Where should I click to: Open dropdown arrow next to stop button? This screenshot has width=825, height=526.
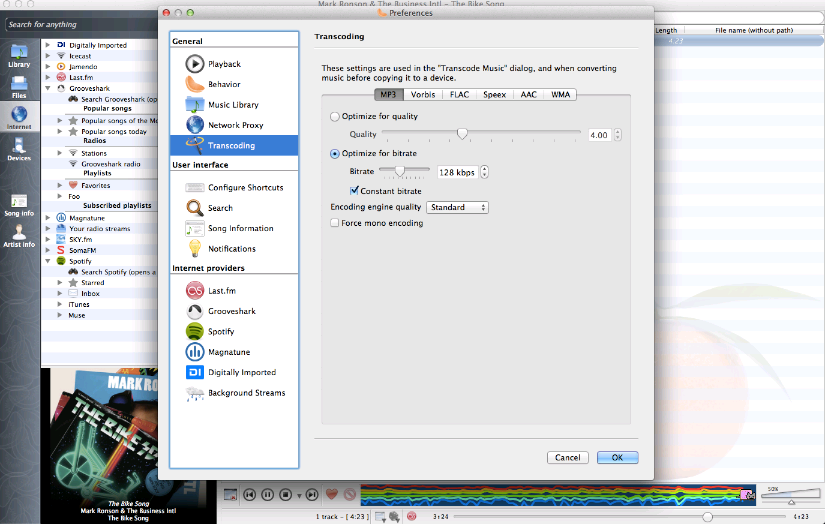pos(299,495)
